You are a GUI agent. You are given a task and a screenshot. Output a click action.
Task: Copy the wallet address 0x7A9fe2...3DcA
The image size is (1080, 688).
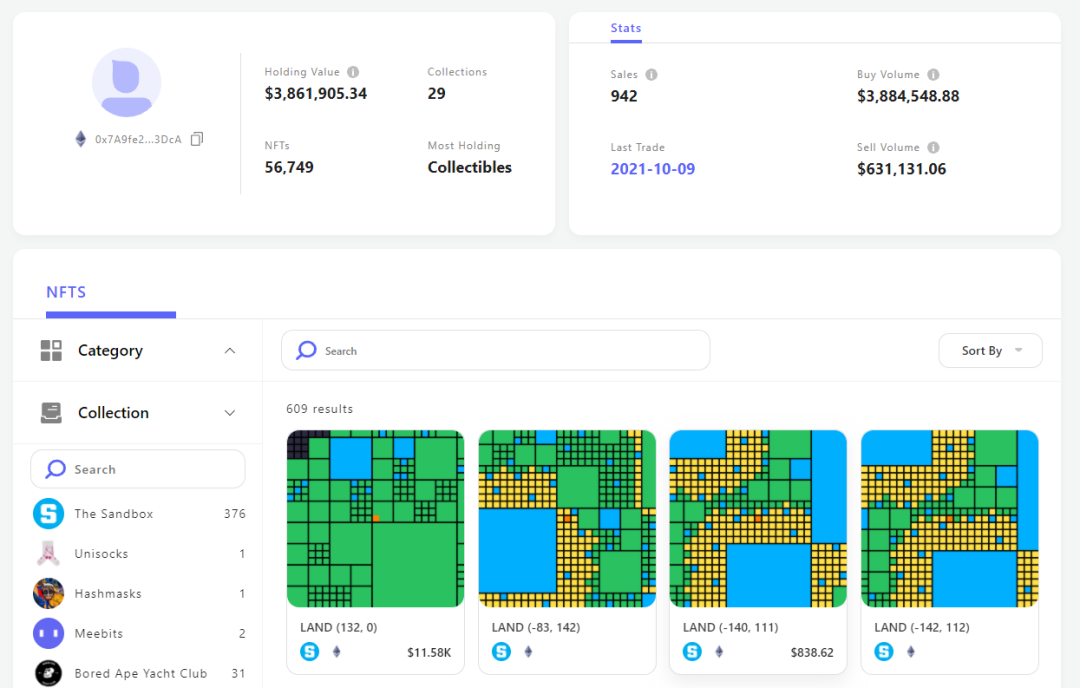(x=197, y=139)
